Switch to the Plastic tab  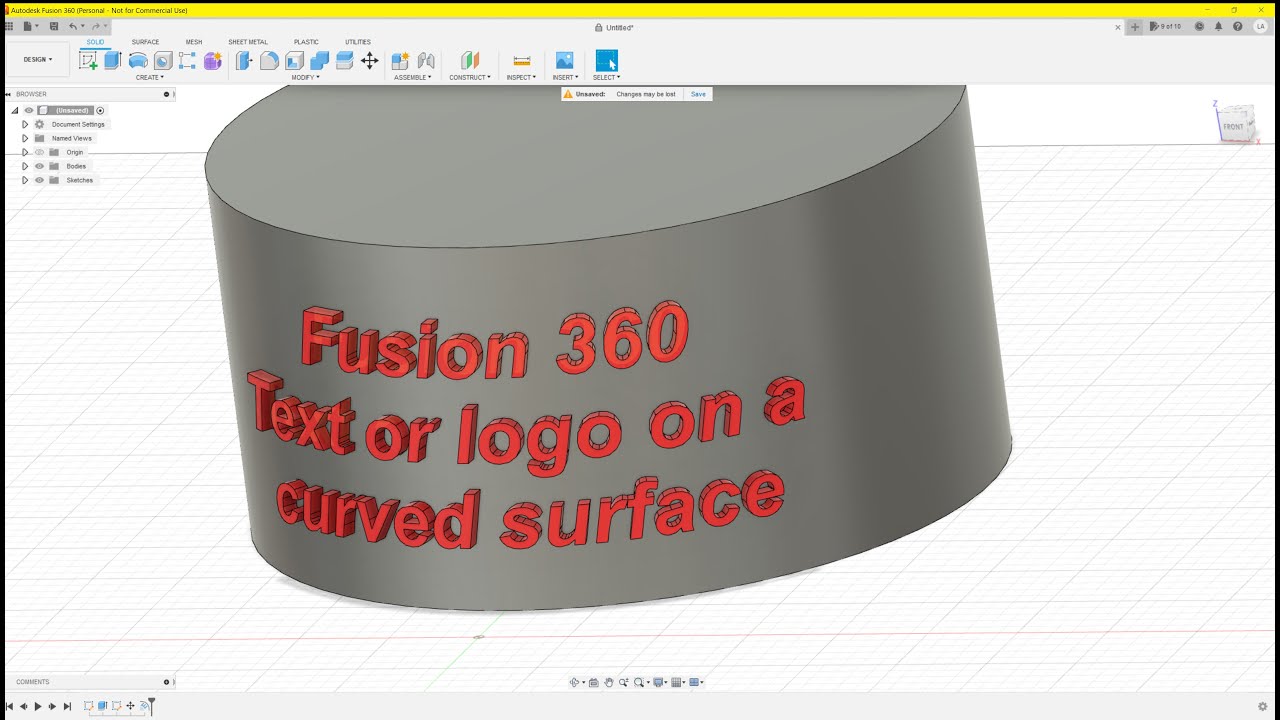tap(306, 42)
